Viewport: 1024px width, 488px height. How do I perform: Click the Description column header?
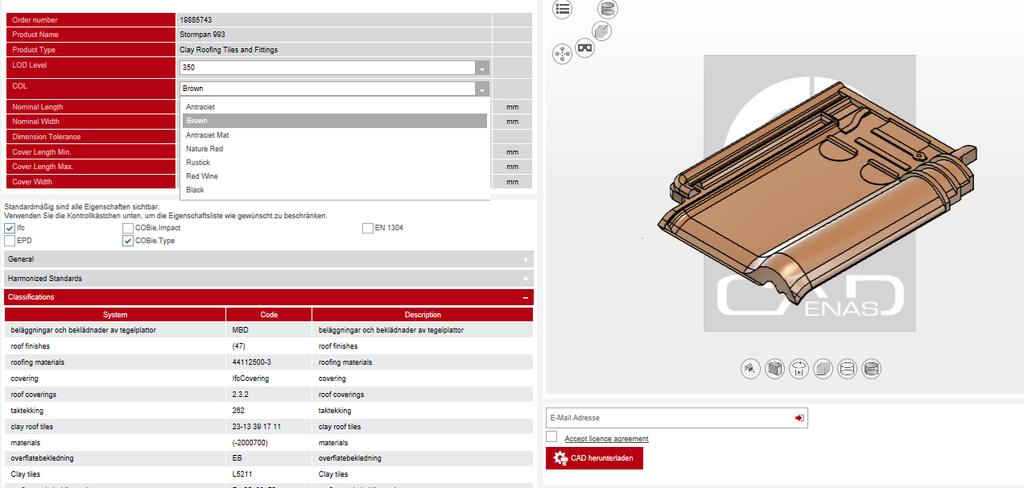click(423, 315)
